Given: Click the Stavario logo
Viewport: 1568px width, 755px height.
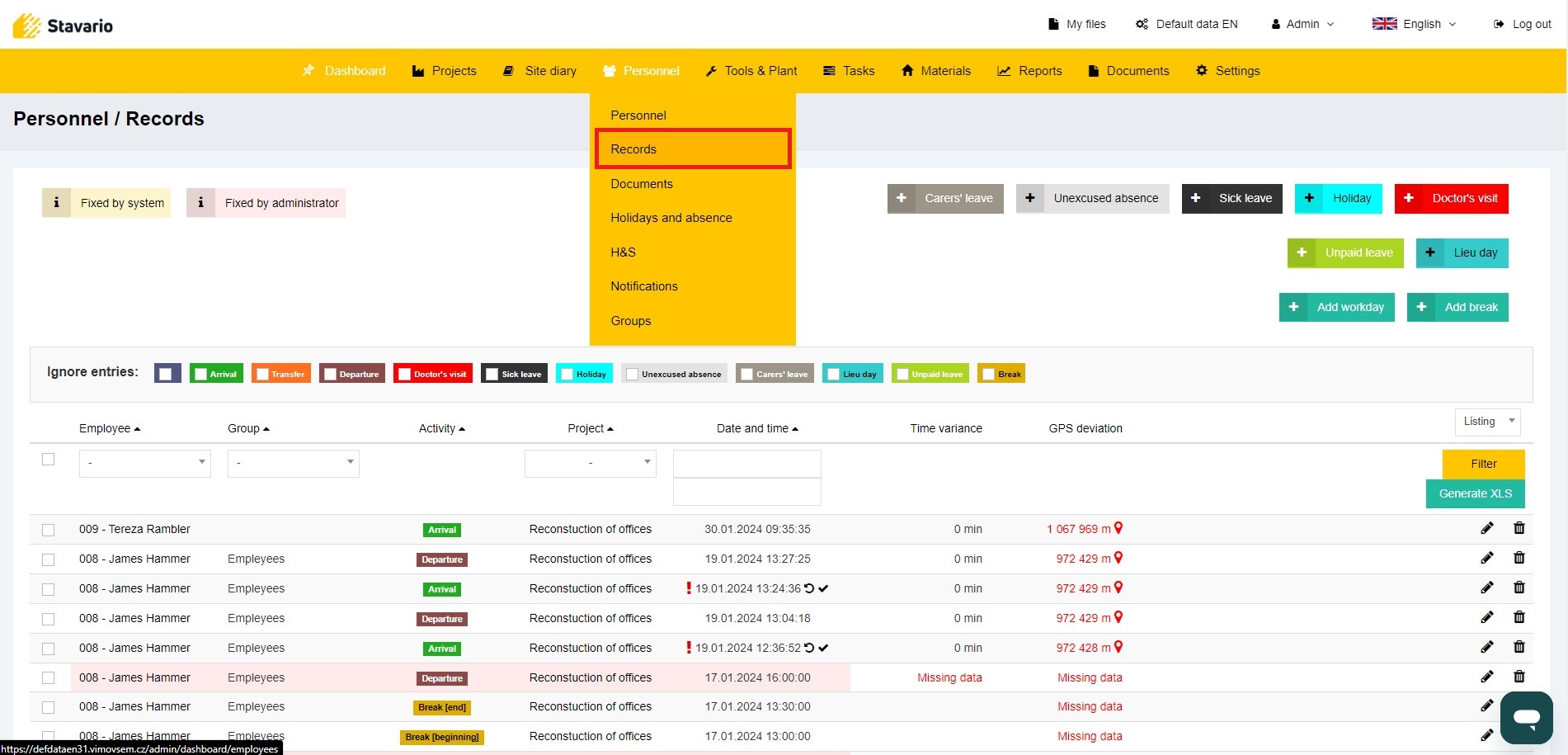Looking at the screenshot, I should point(63,26).
